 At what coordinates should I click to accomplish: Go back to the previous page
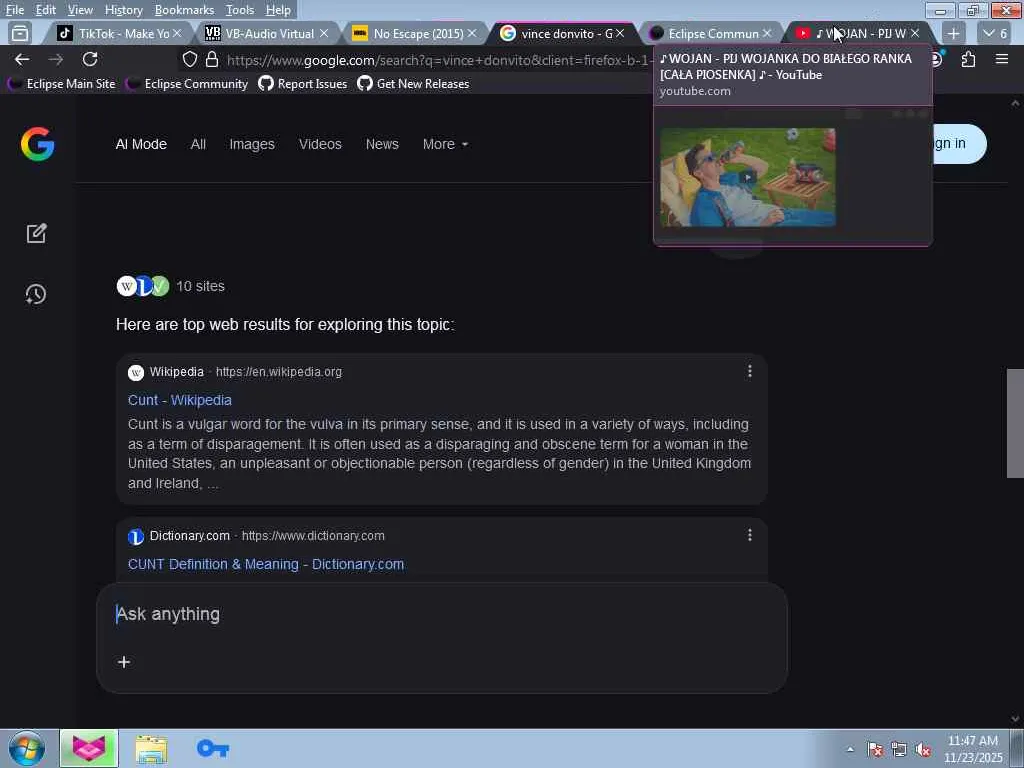point(22,59)
